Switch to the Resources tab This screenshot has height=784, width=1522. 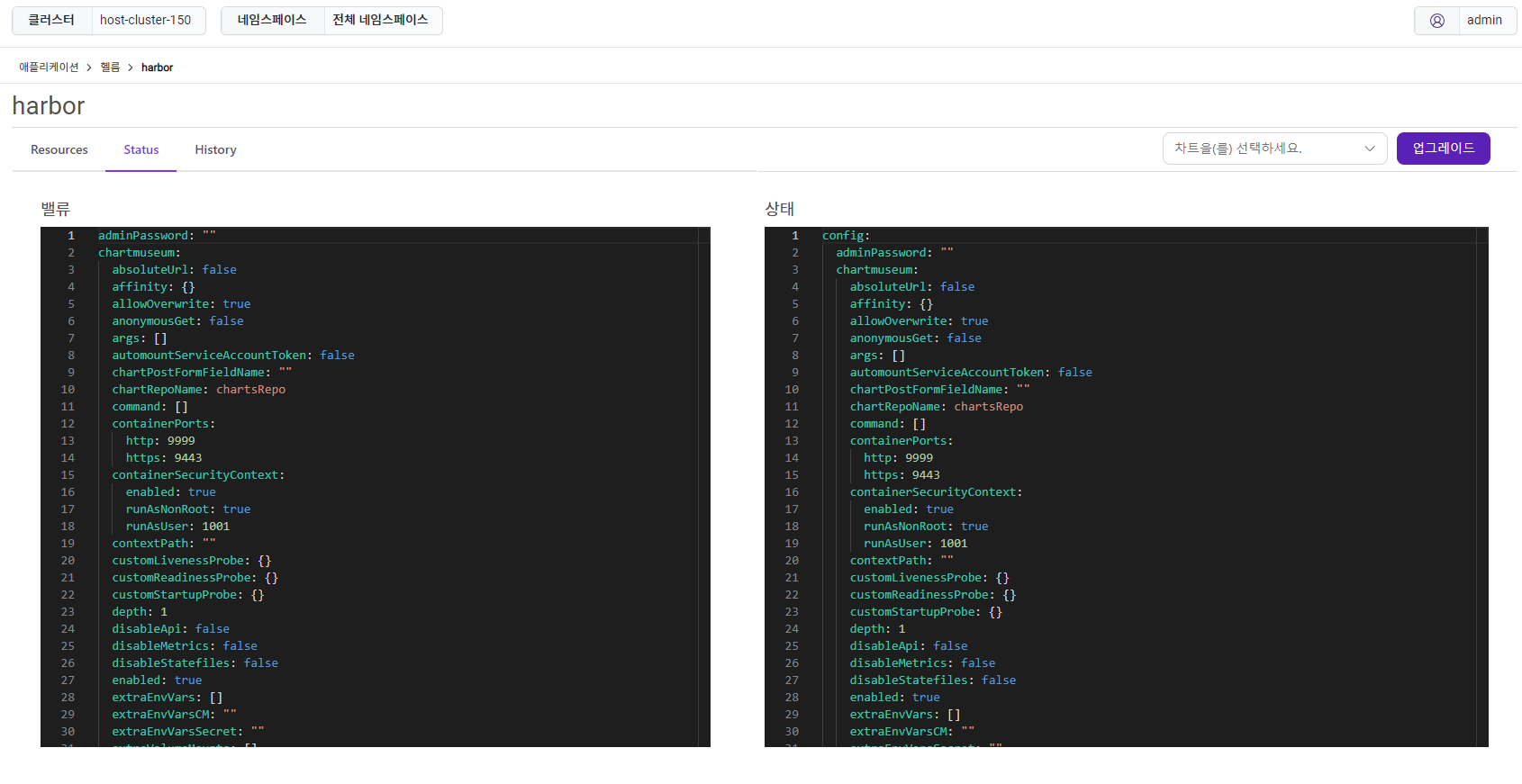pos(59,149)
